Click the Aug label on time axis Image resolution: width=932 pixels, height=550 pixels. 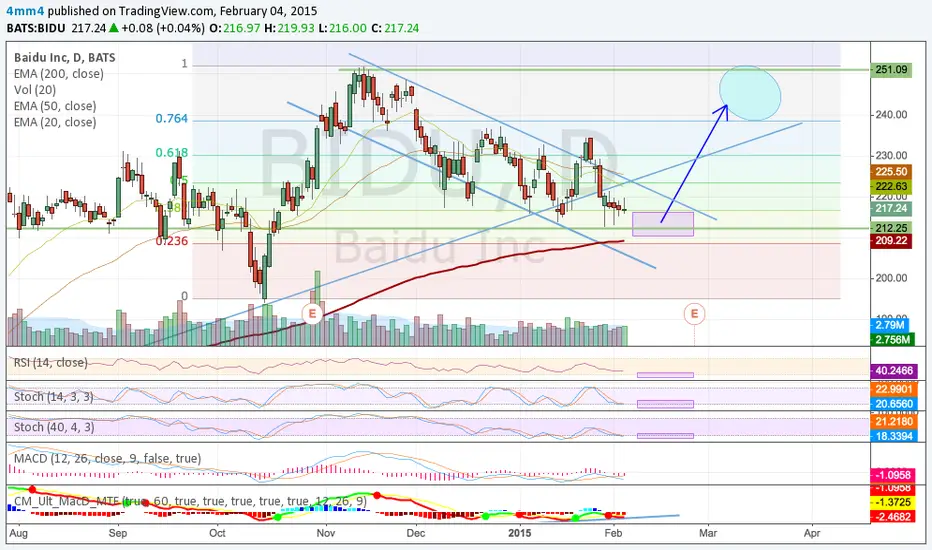[18, 533]
